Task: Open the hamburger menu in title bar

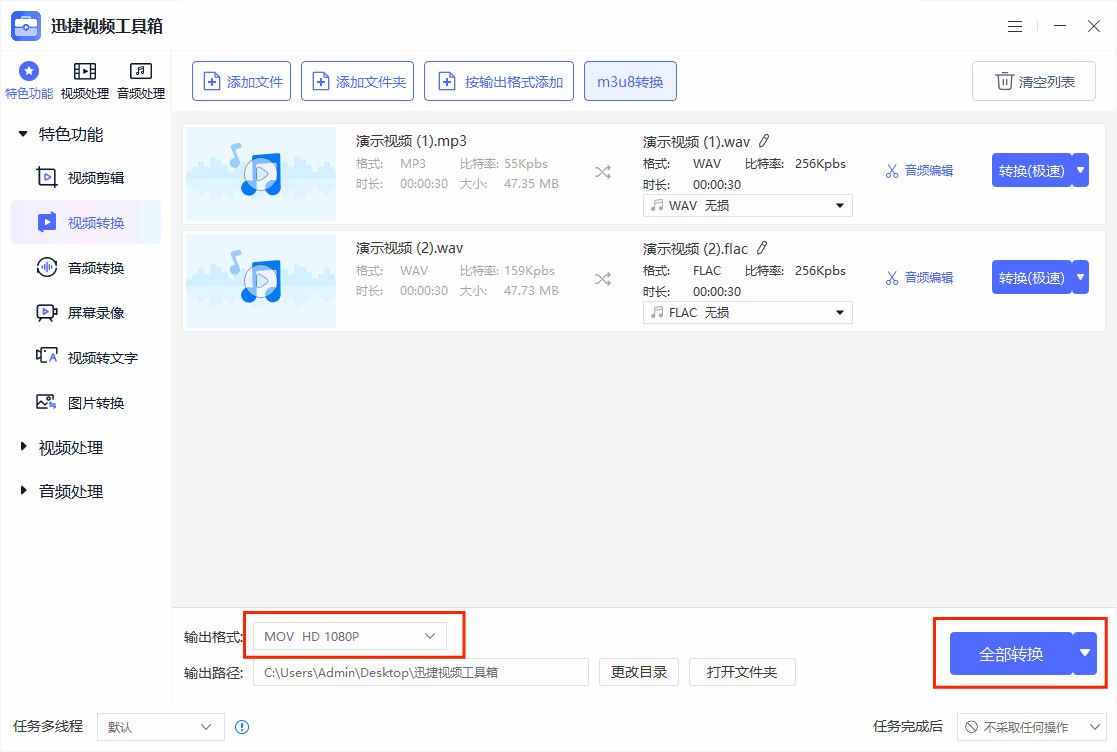Action: click(1015, 26)
